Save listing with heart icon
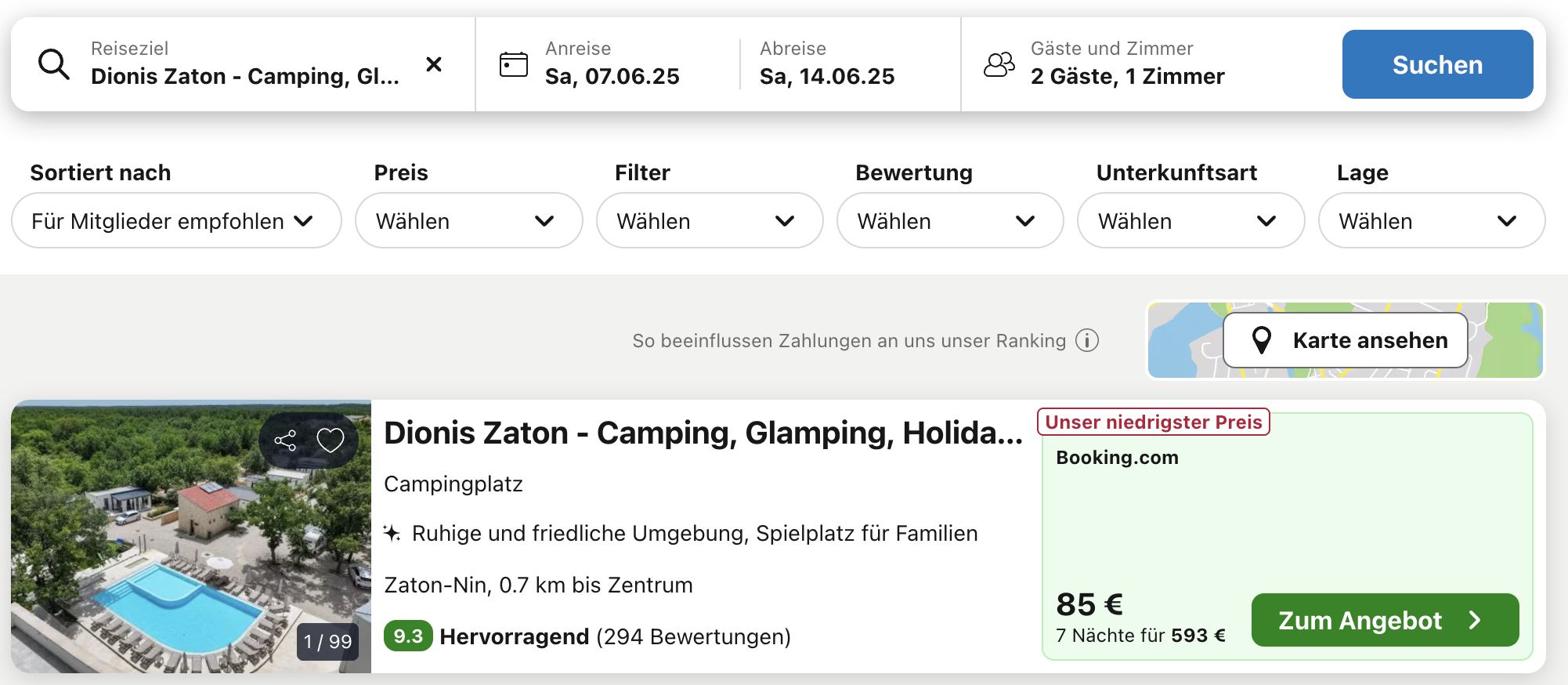Viewport: 1568px width, 685px height. pyautogui.click(x=330, y=440)
